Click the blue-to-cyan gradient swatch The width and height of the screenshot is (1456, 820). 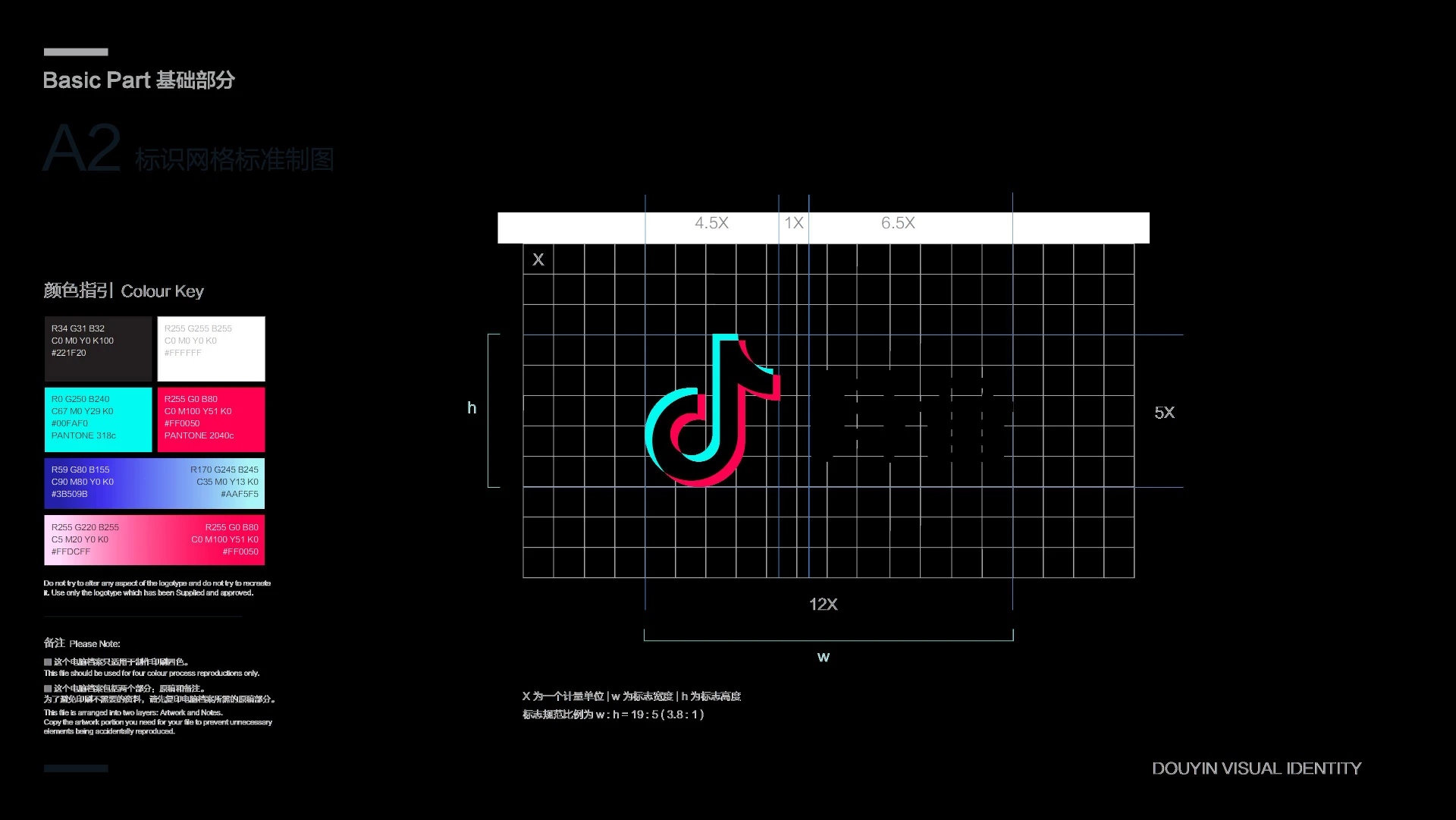pyautogui.click(x=155, y=483)
